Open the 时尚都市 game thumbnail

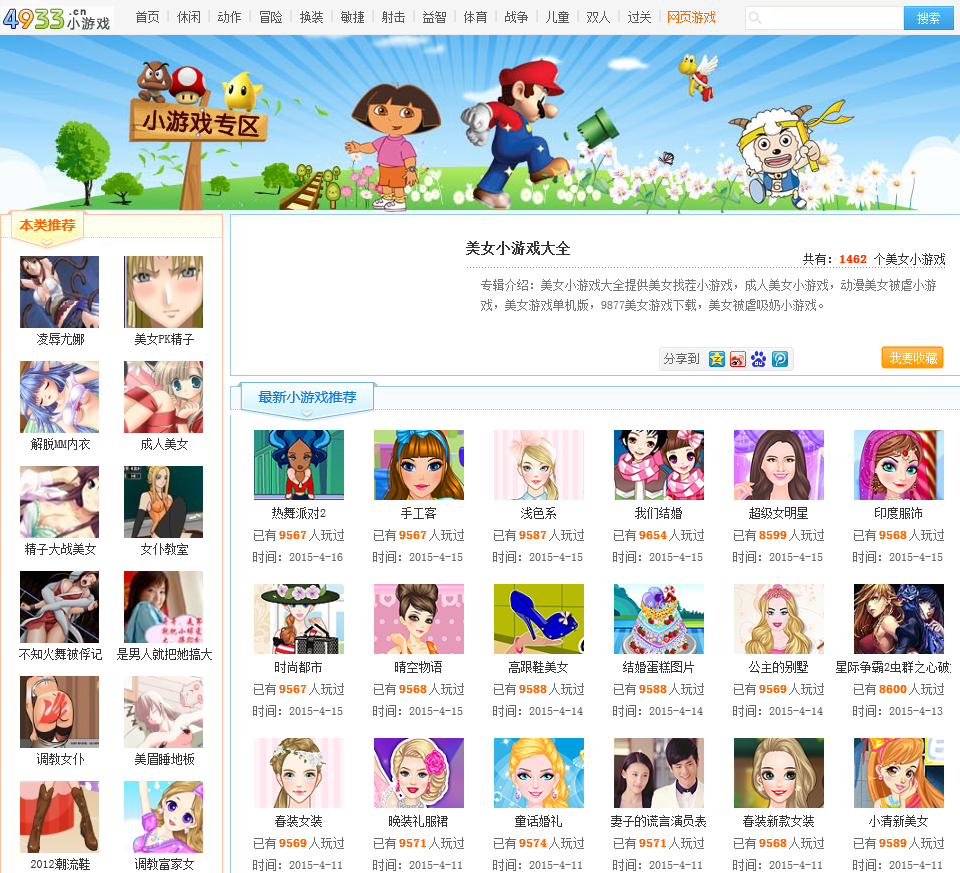pyautogui.click(x=299, y=619)
